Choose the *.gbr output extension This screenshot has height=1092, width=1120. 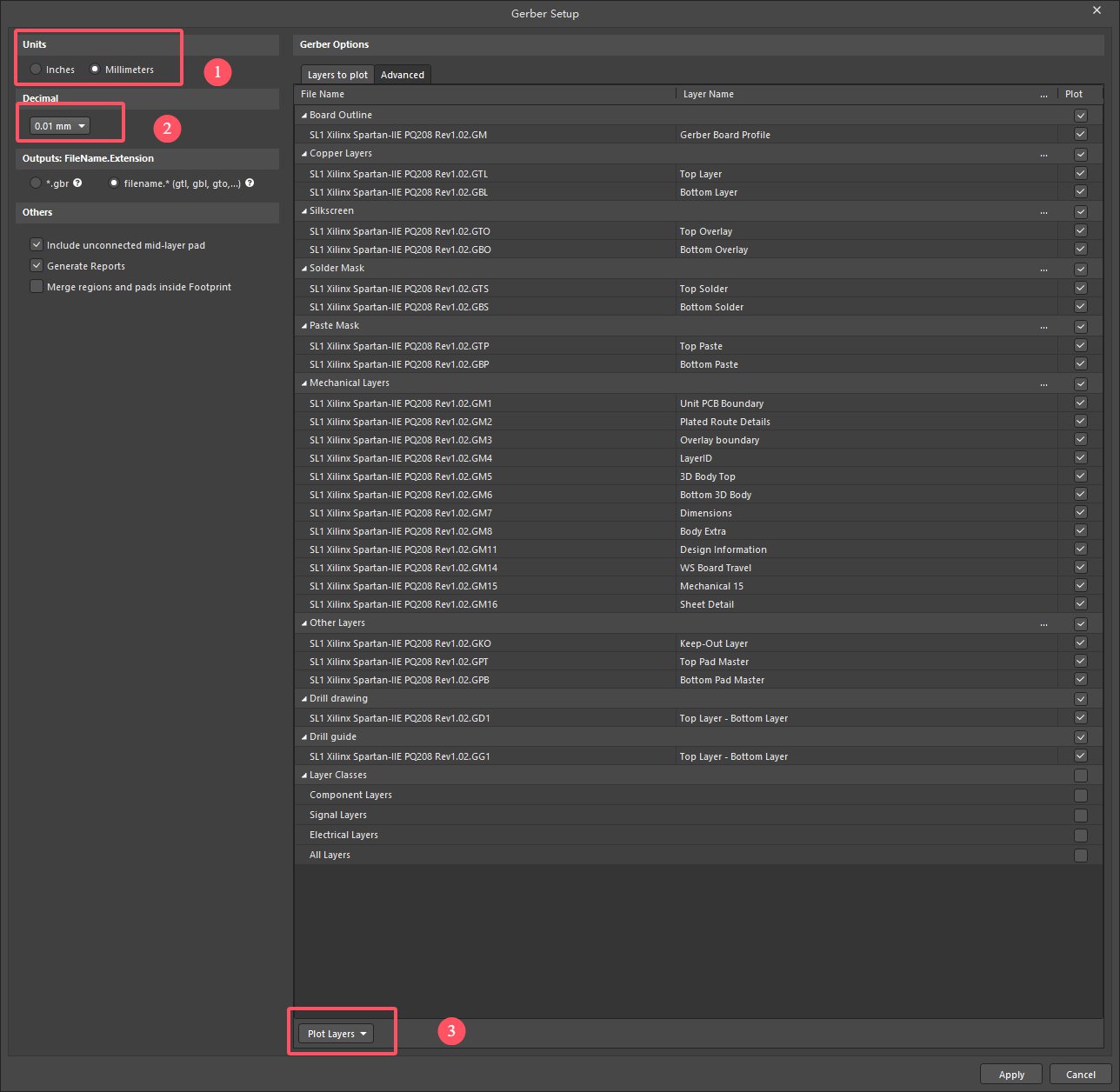tap(36, 183)
